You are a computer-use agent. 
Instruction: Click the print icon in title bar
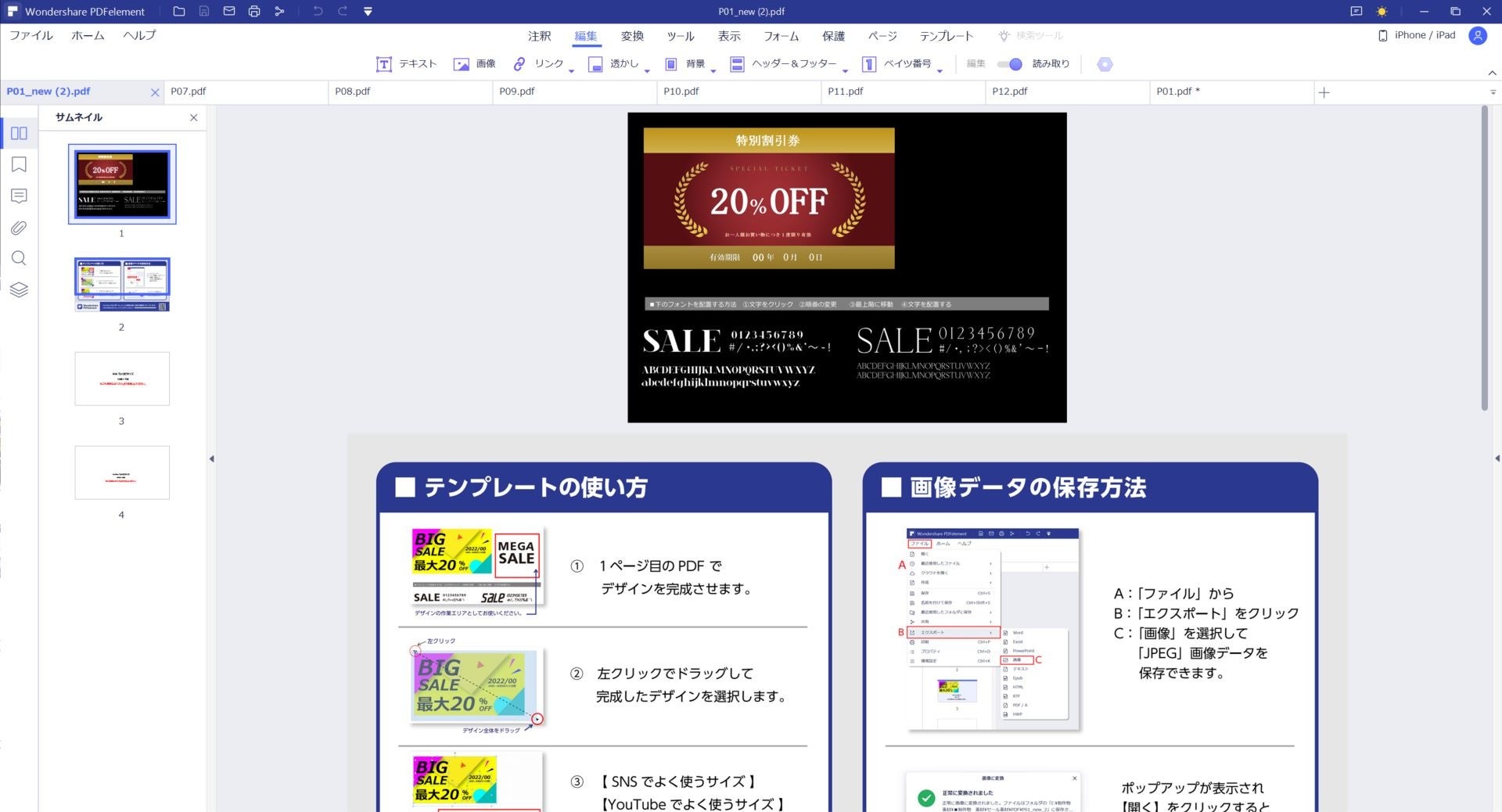click(x=254, y=12)
